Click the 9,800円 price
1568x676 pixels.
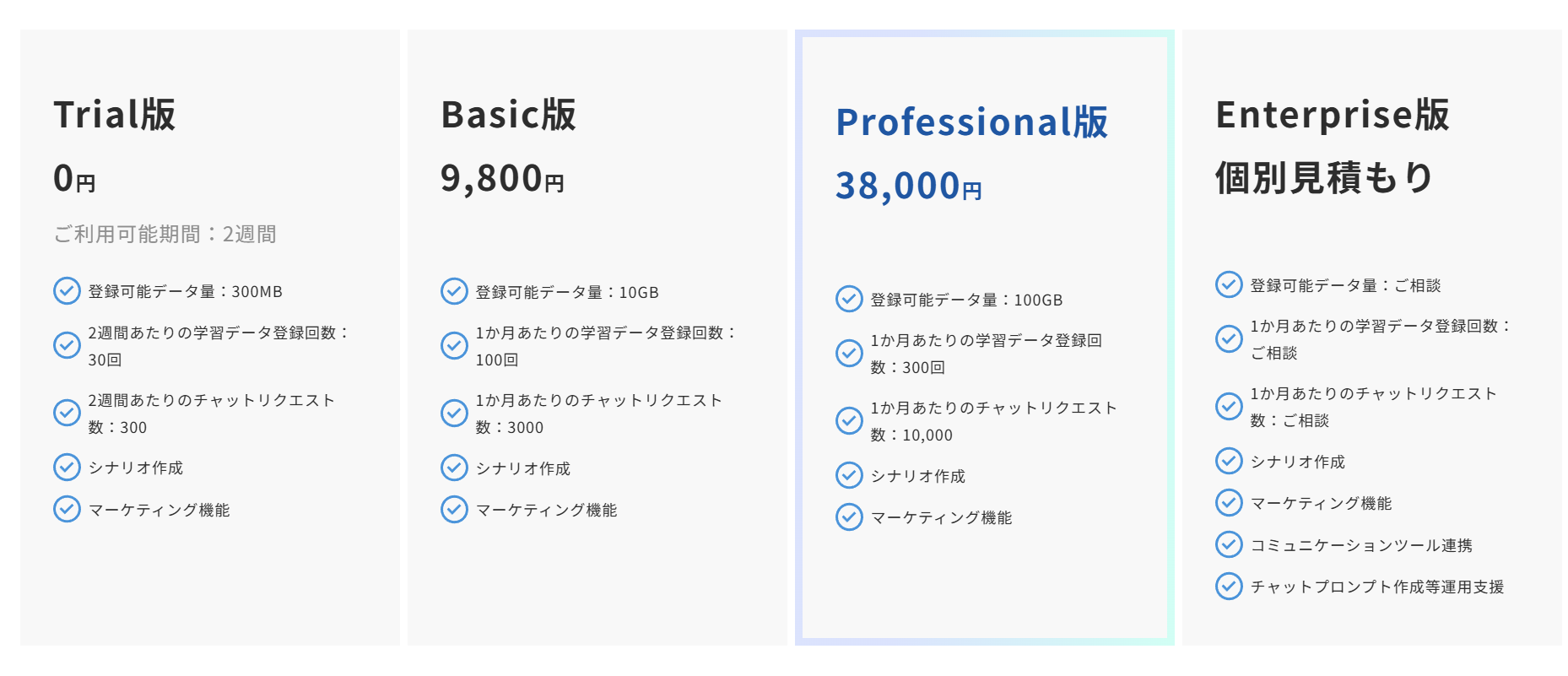pos(502,179)
